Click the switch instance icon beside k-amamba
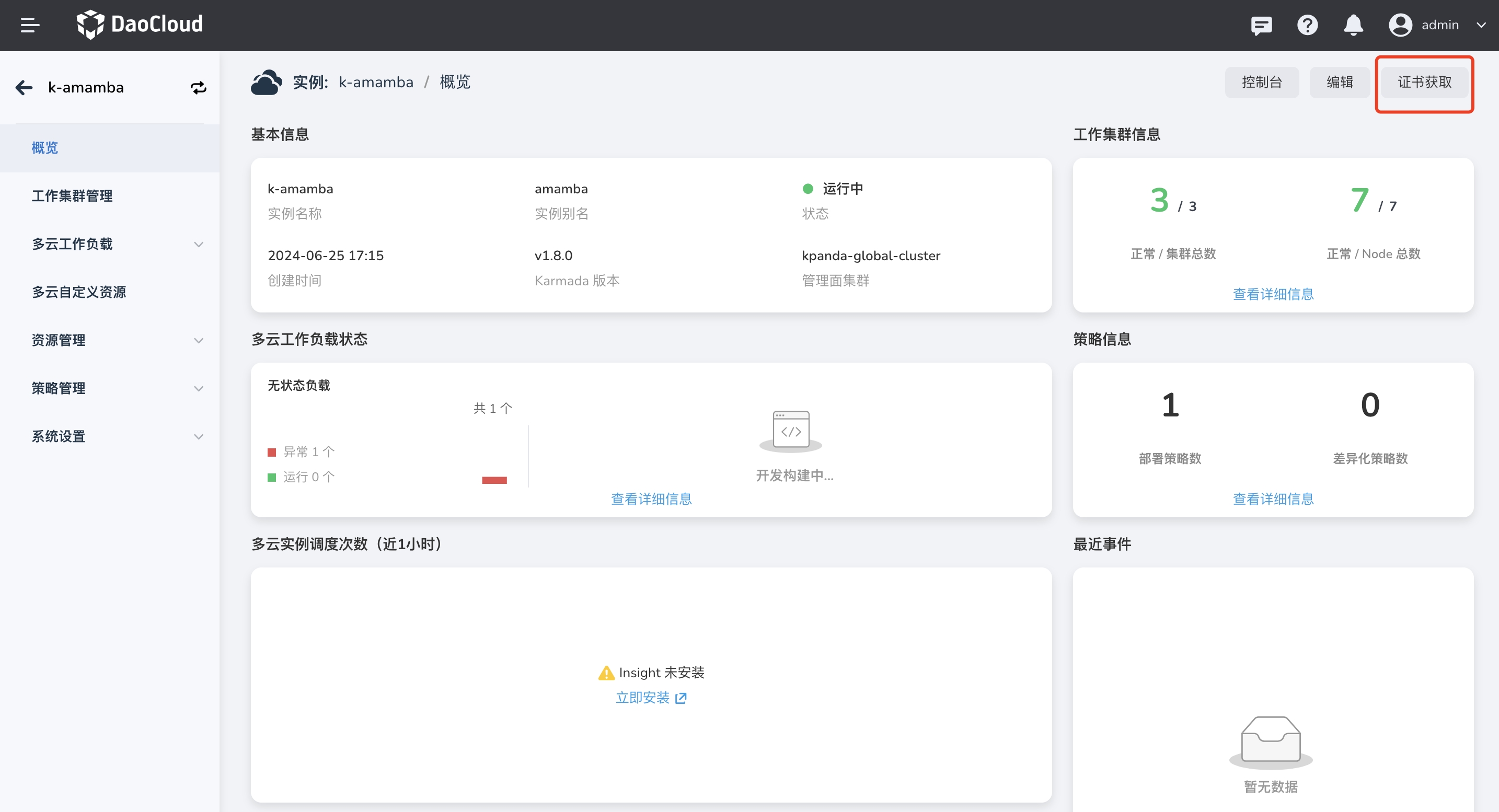 199,87
